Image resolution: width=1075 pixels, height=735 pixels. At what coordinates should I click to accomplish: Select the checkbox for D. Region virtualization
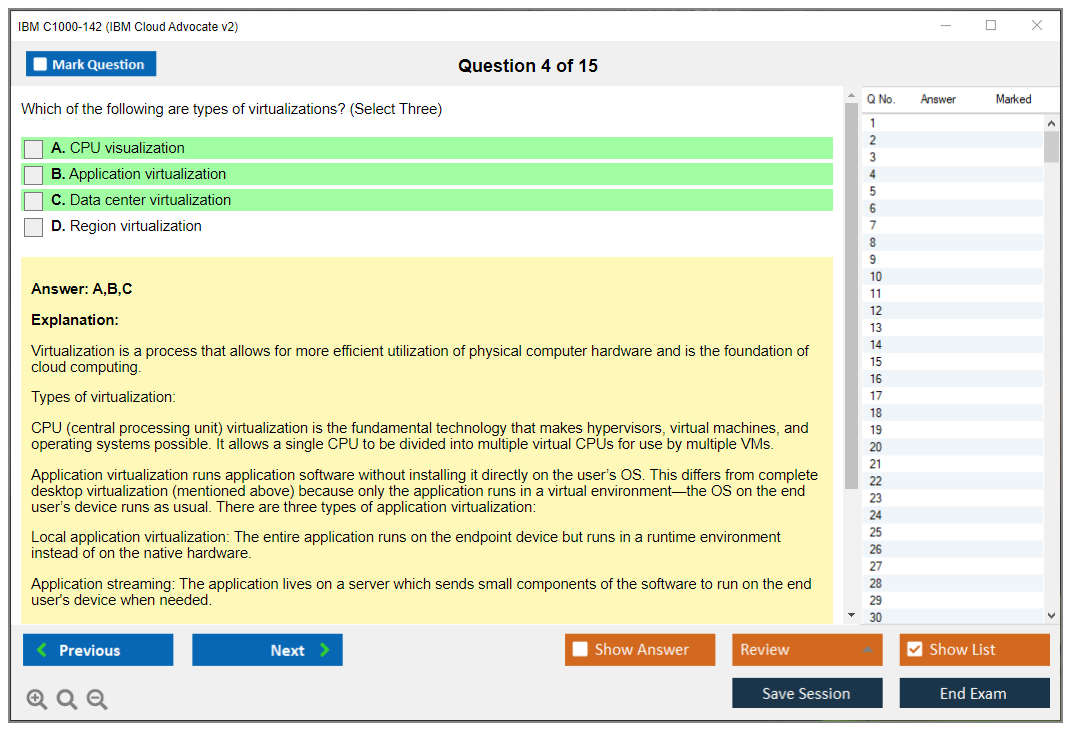click(34, 227)
